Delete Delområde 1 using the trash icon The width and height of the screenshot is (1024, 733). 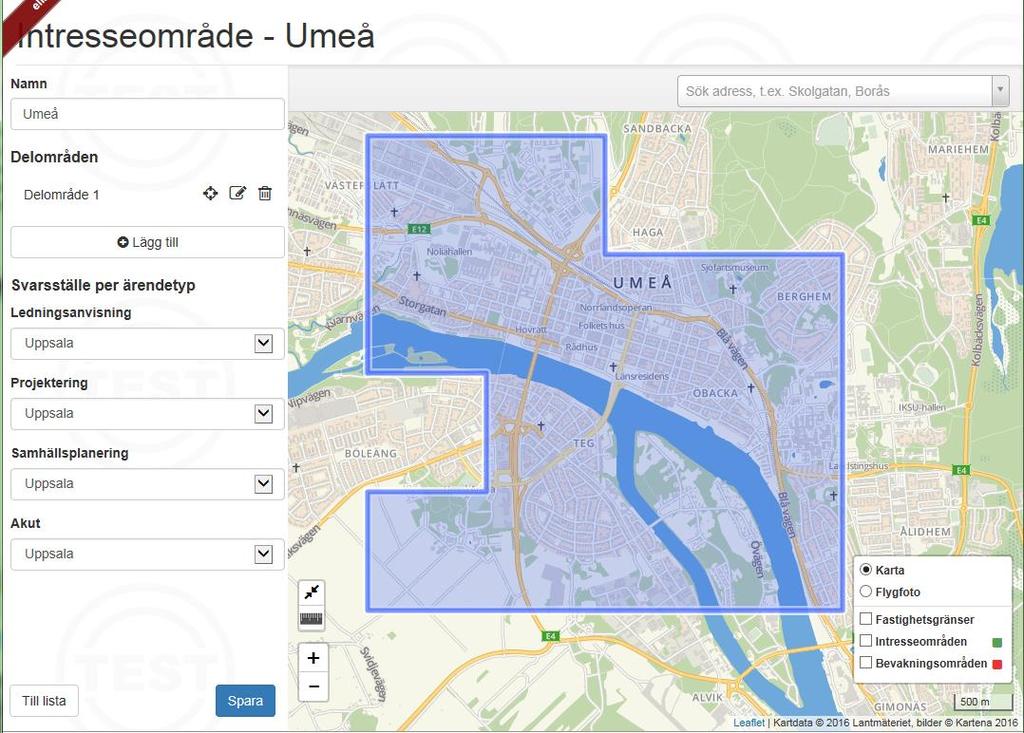(x=264, y=193)
